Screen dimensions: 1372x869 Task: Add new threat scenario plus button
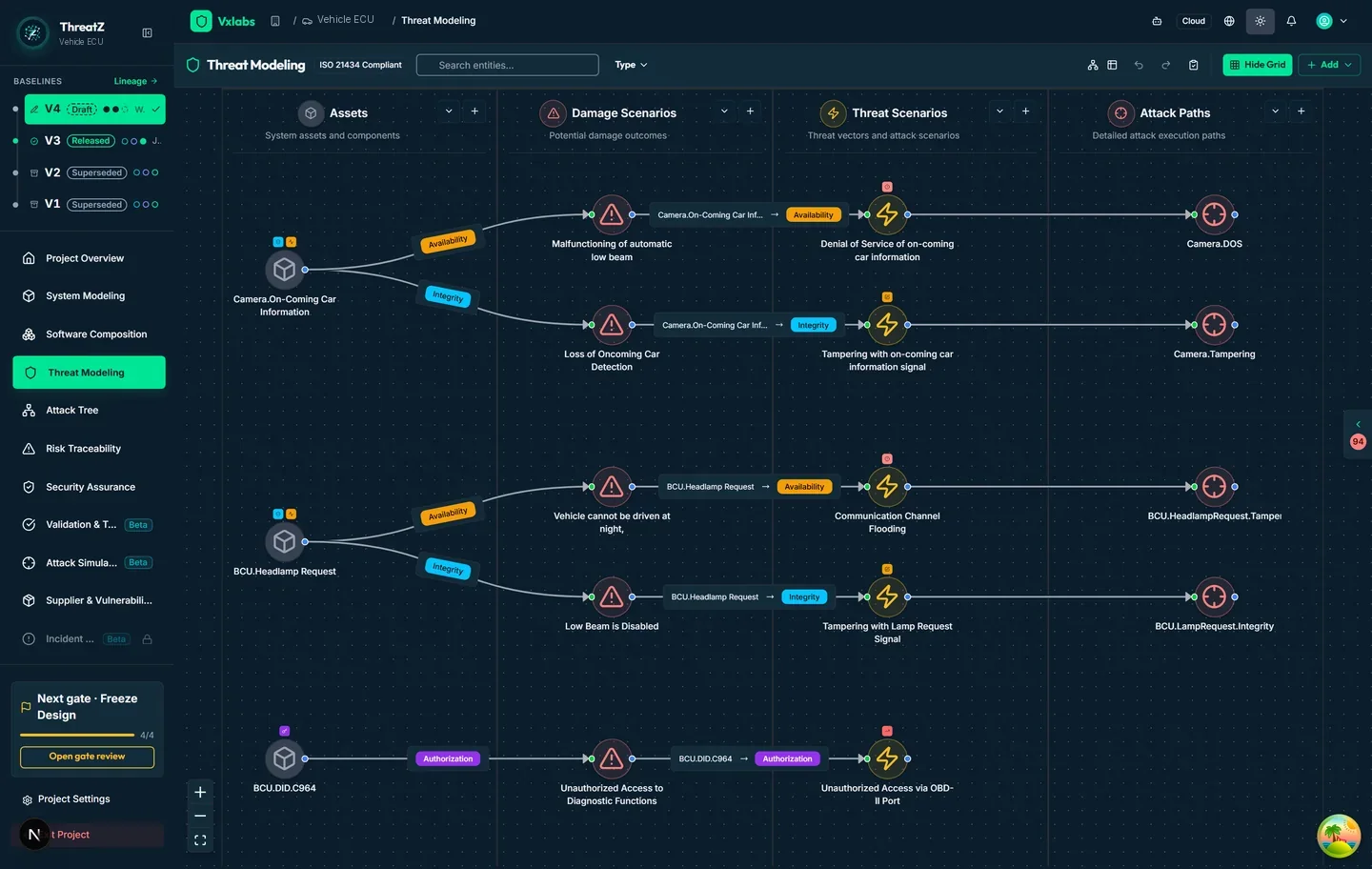coord(1025,111)
